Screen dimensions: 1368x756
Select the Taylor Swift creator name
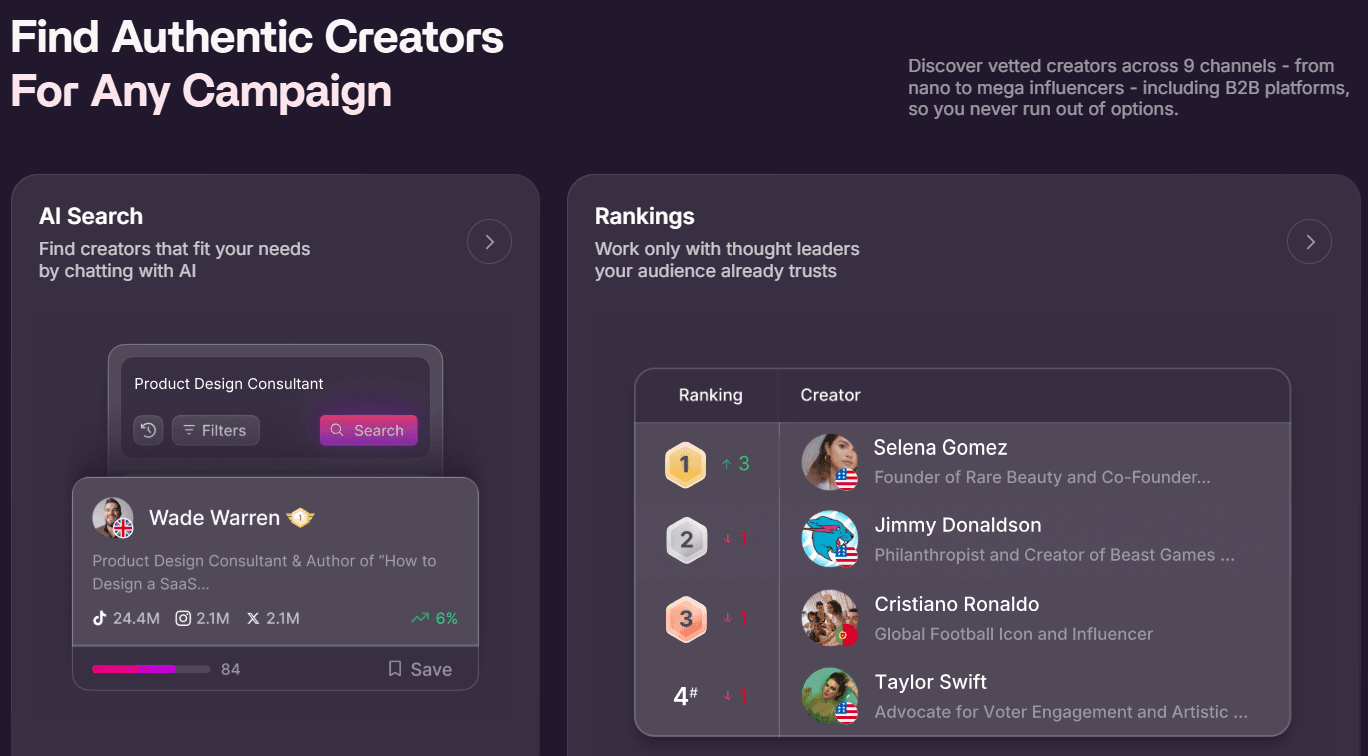click(x=930, y=682)
